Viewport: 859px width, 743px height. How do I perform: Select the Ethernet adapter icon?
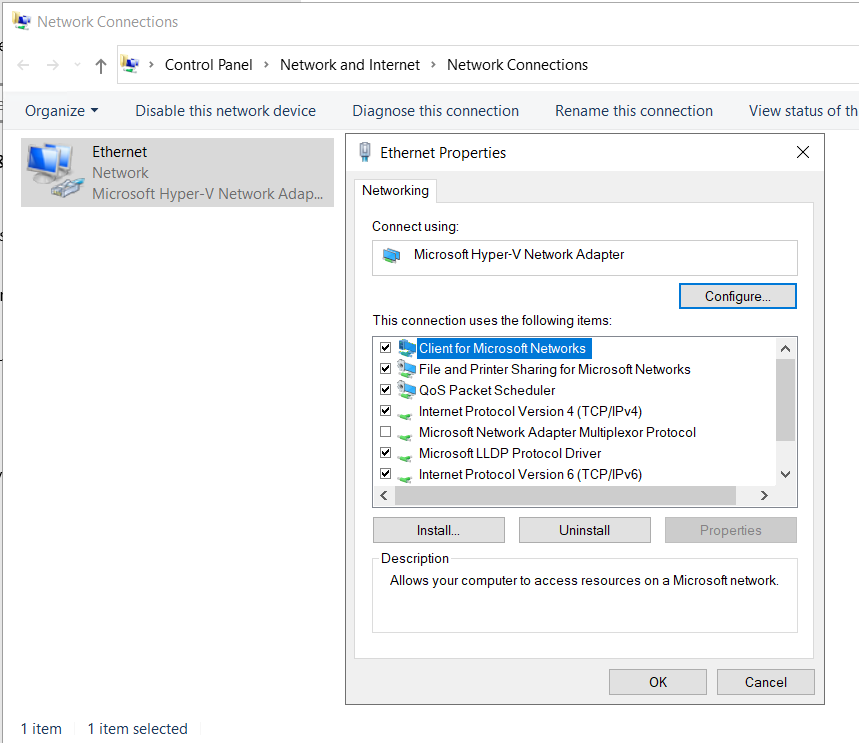click(x=55, y=171)
